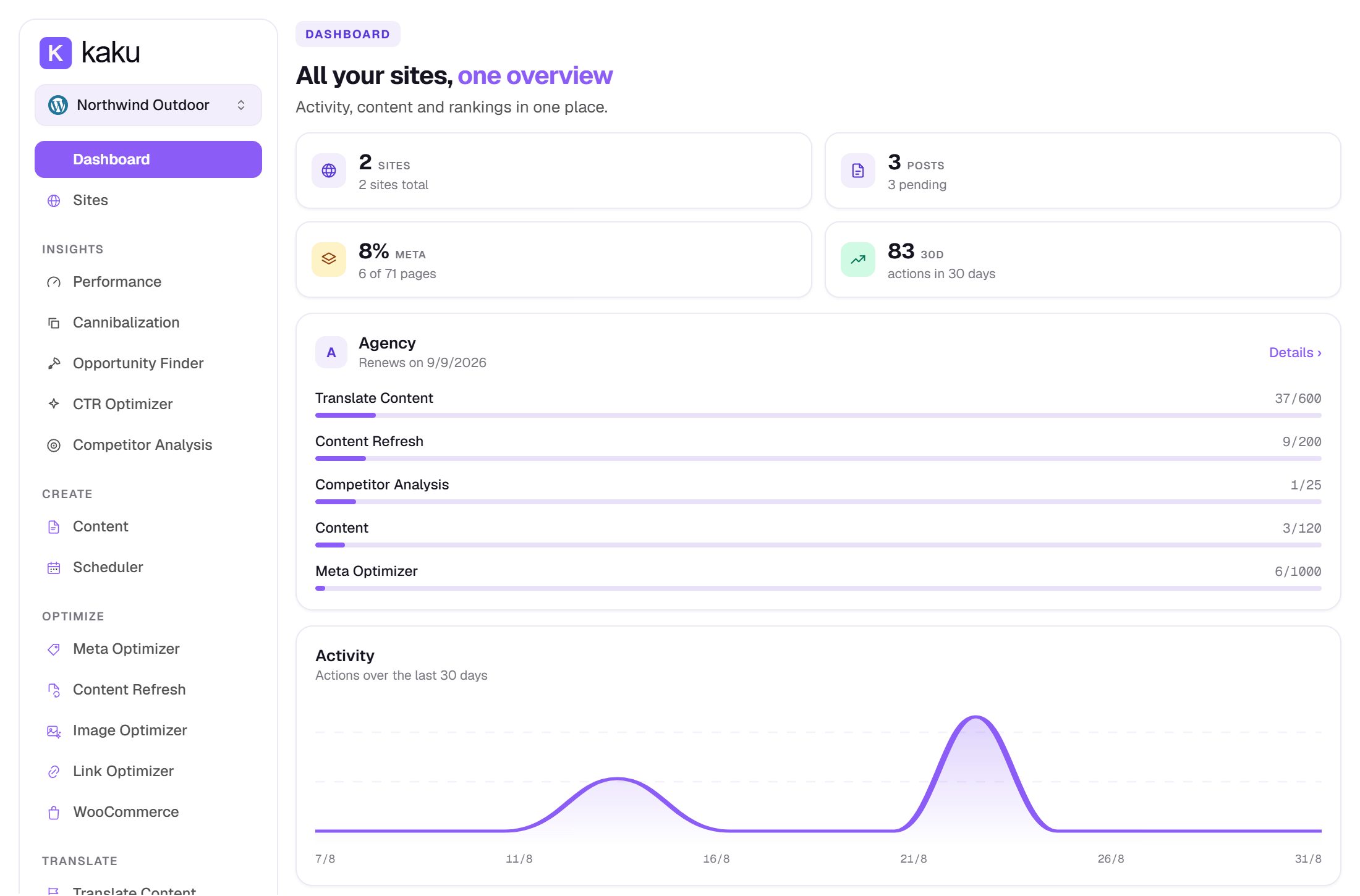The image size is (1360, 896).
Task: Click the tallest peak in Activity chart
Action: 975,717
